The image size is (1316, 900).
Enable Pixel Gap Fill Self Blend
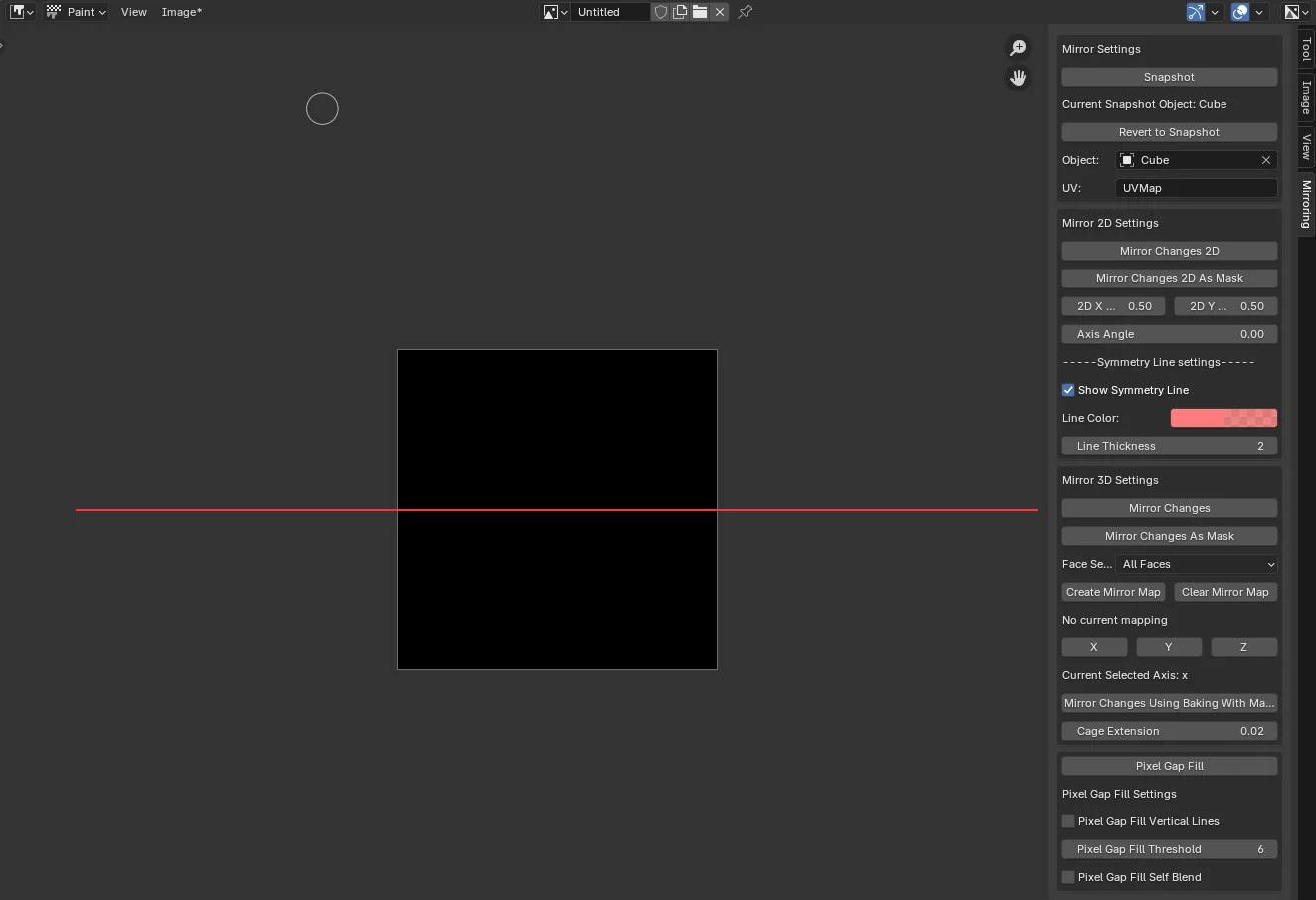coord(1068,877)
